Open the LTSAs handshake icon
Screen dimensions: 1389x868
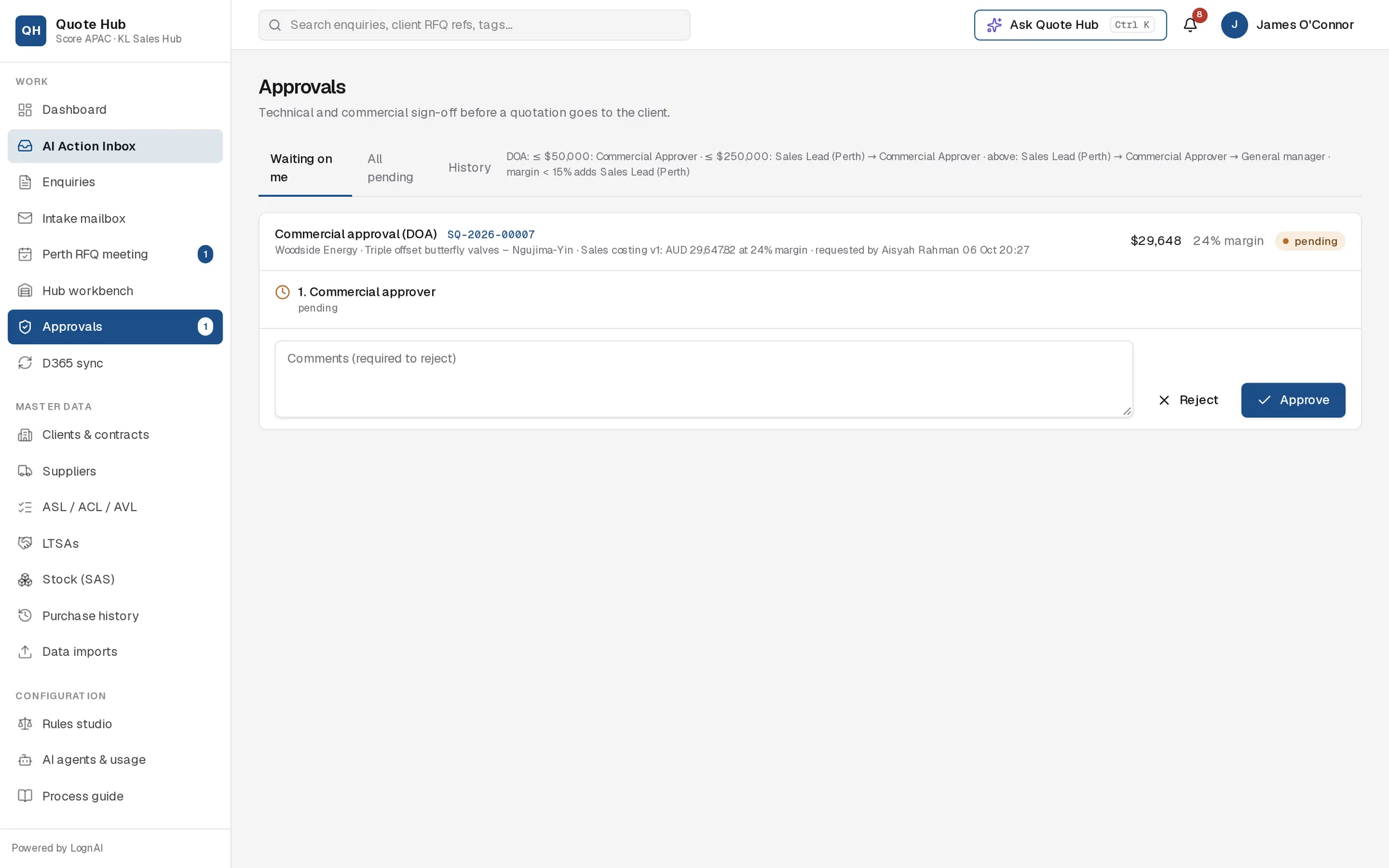click(25, 543)
